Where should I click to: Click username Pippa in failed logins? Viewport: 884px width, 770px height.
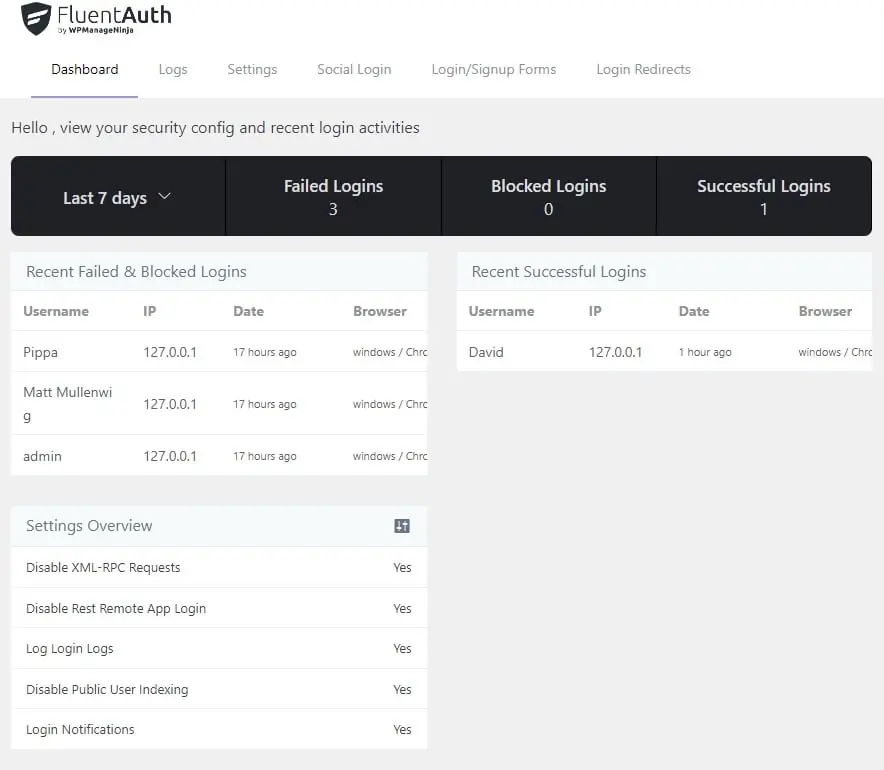coord(38,352)
